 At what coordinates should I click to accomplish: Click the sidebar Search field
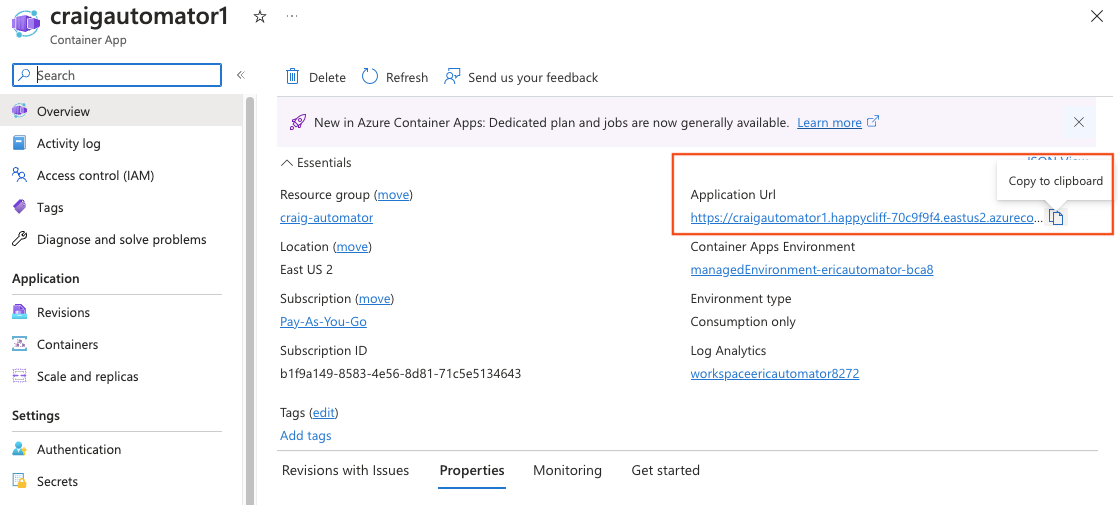(x=125, y=75)
